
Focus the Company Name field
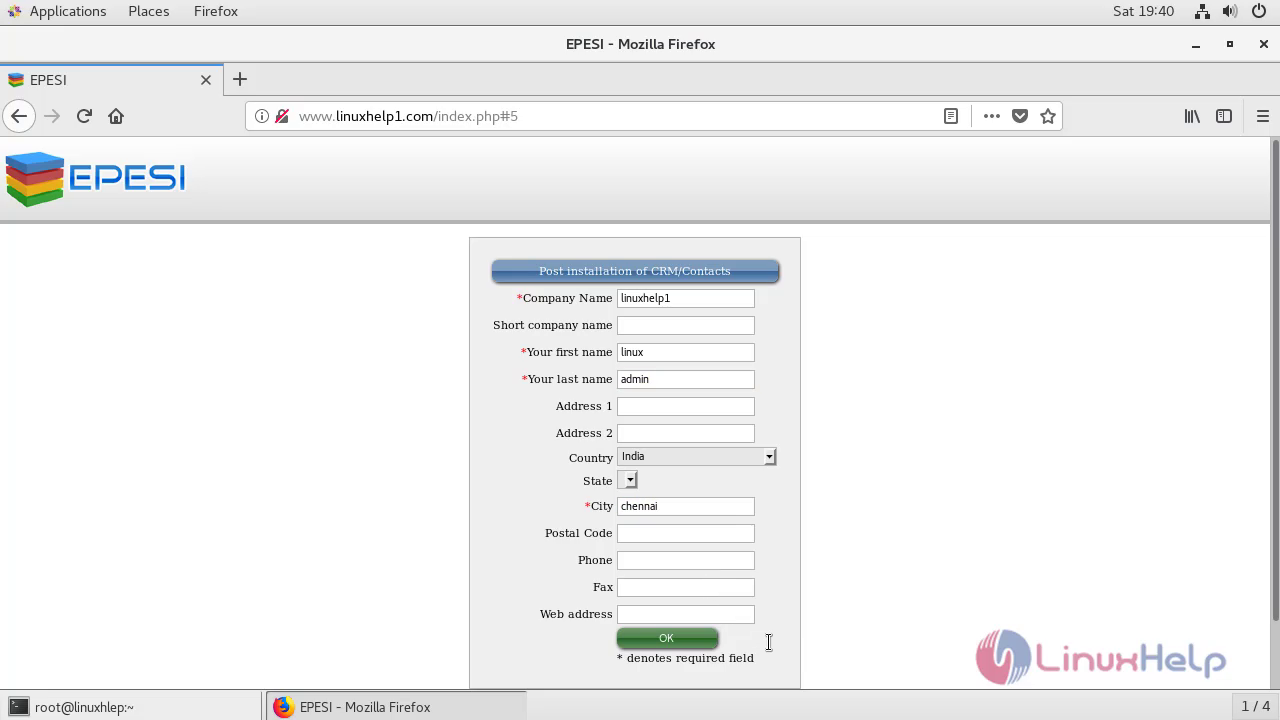tap(686, 298)
